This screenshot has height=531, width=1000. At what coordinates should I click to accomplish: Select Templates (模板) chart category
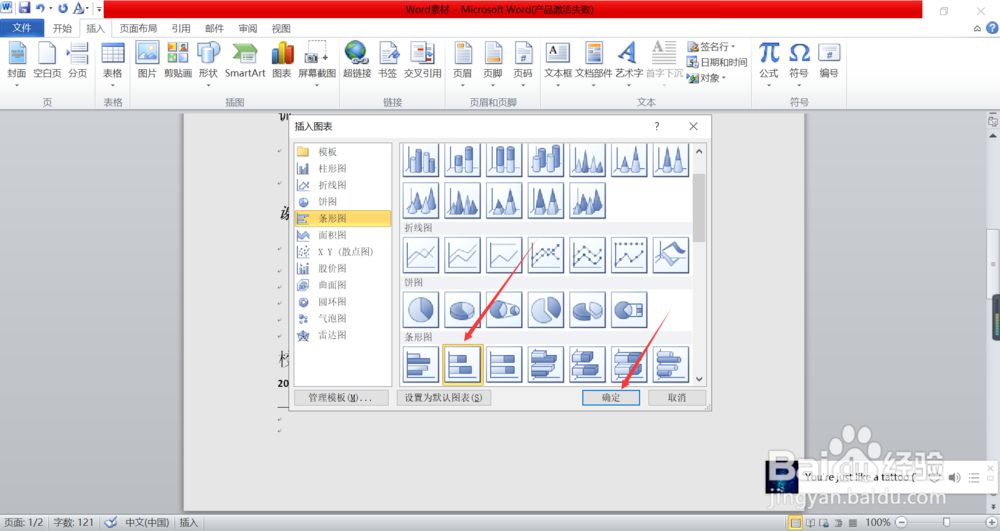[x=342, y=152]
